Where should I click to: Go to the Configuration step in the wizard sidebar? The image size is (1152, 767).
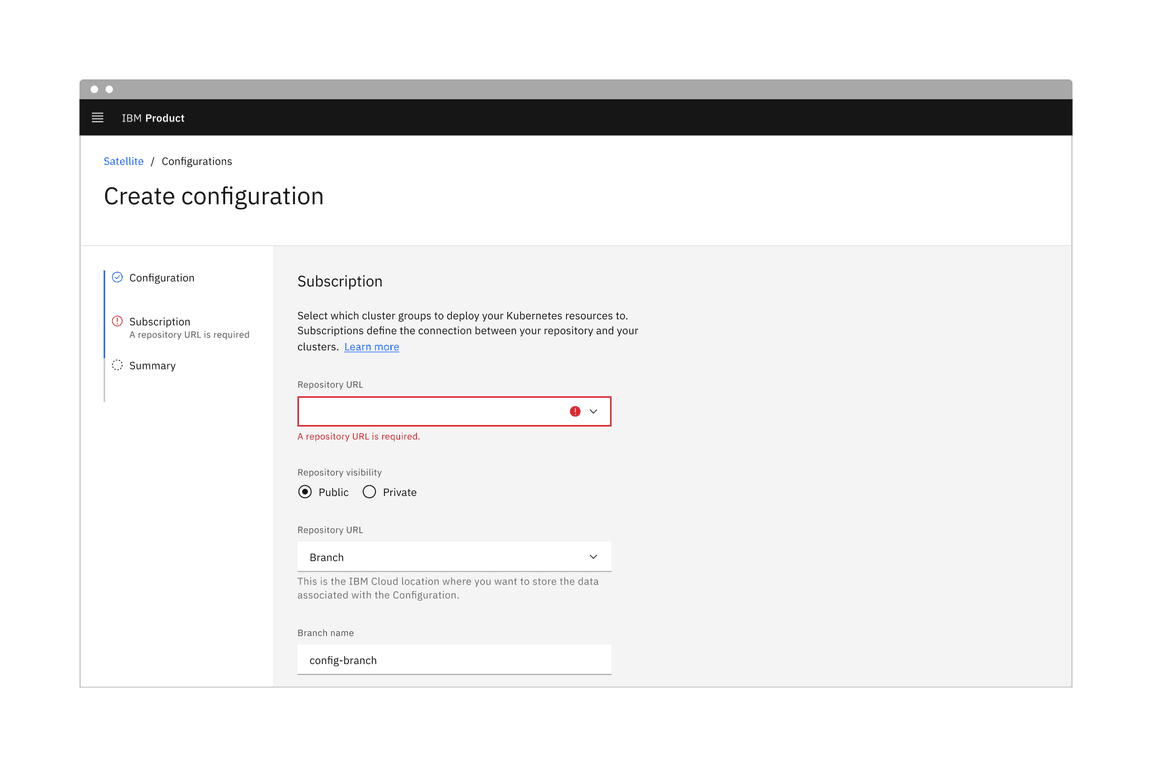pyautogui.click(x=161, y=277)
